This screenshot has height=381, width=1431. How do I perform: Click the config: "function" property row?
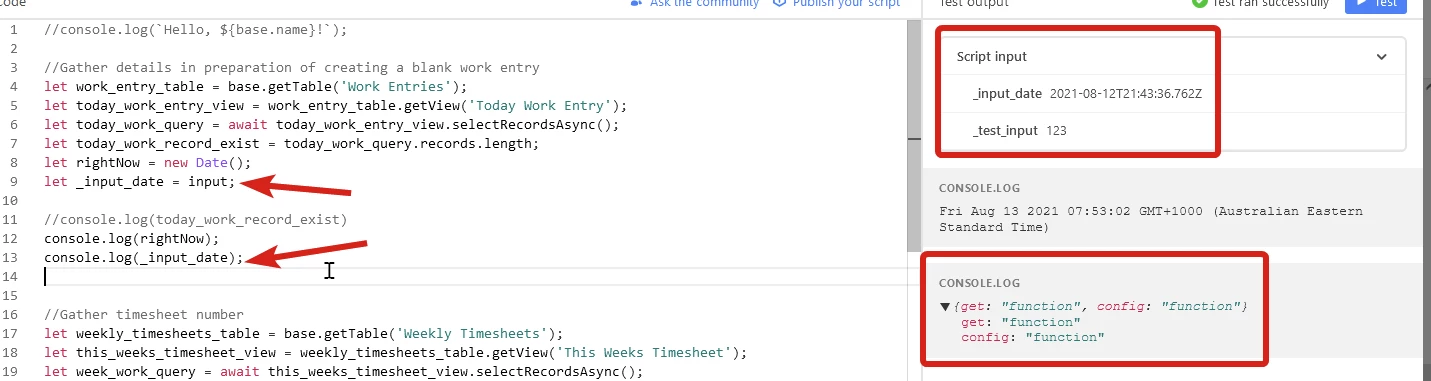[x=1032, y=338]
